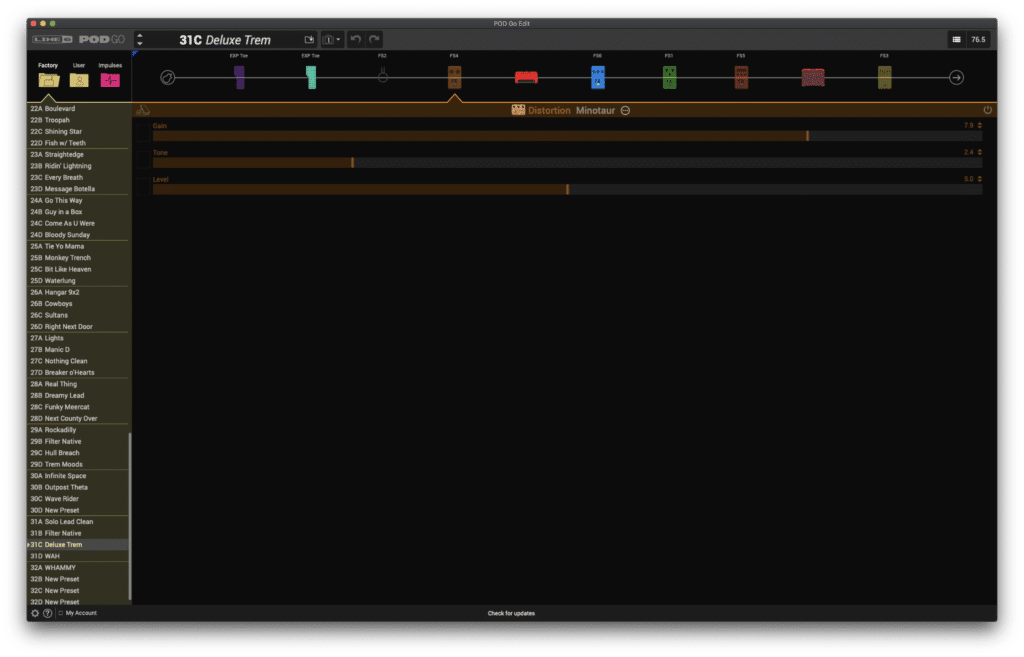Click the redo arrow
This screenshot has width=1024, height=657.
click(374, 40)
